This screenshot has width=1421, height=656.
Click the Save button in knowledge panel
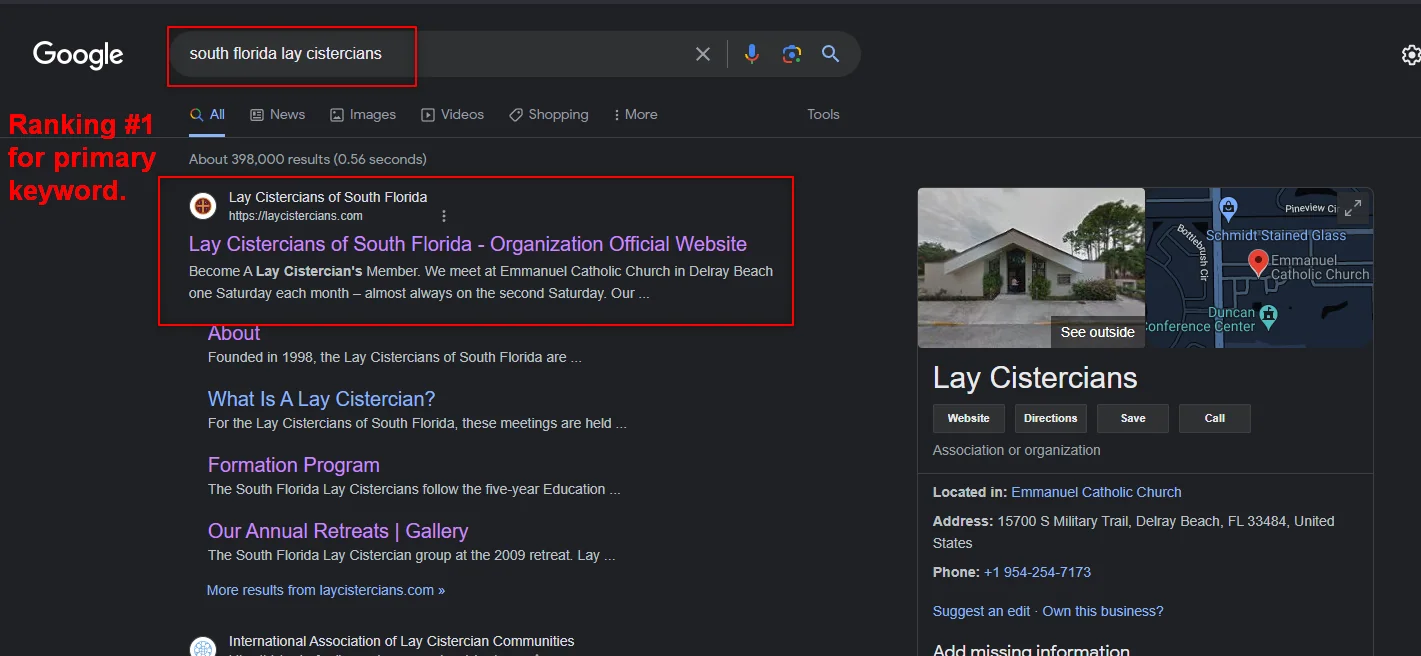1132,418
